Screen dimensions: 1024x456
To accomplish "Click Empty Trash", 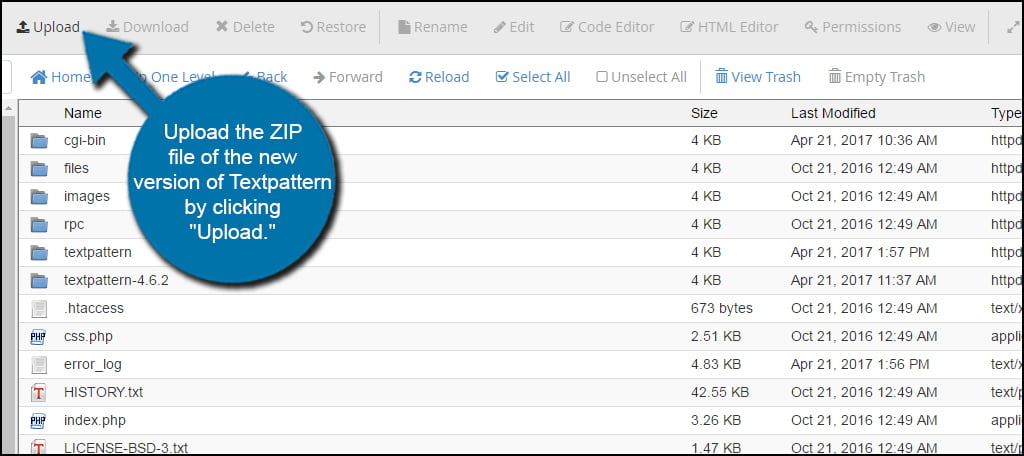I will [876, 77].
